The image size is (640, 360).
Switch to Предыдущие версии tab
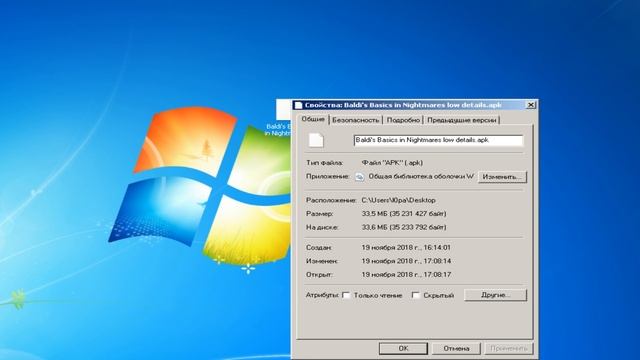[462, 120]
